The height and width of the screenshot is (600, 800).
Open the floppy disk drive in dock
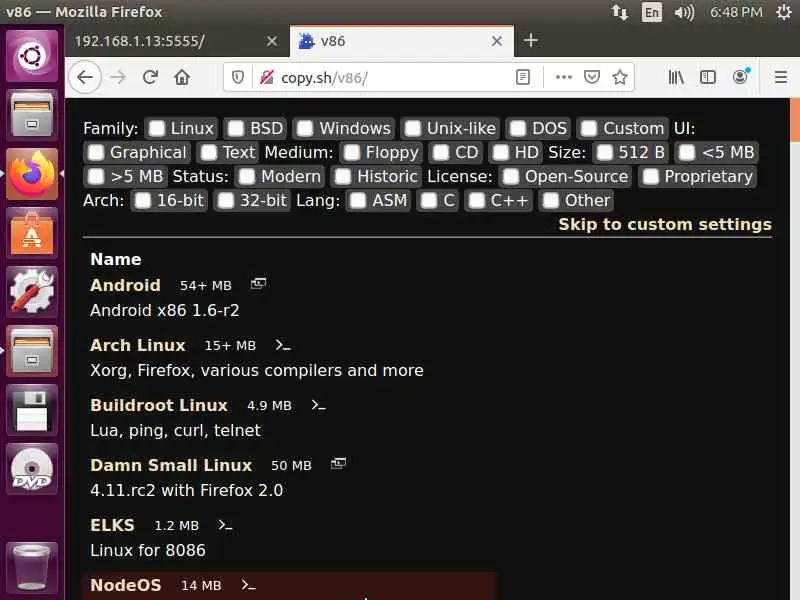[x=32, y=410]
